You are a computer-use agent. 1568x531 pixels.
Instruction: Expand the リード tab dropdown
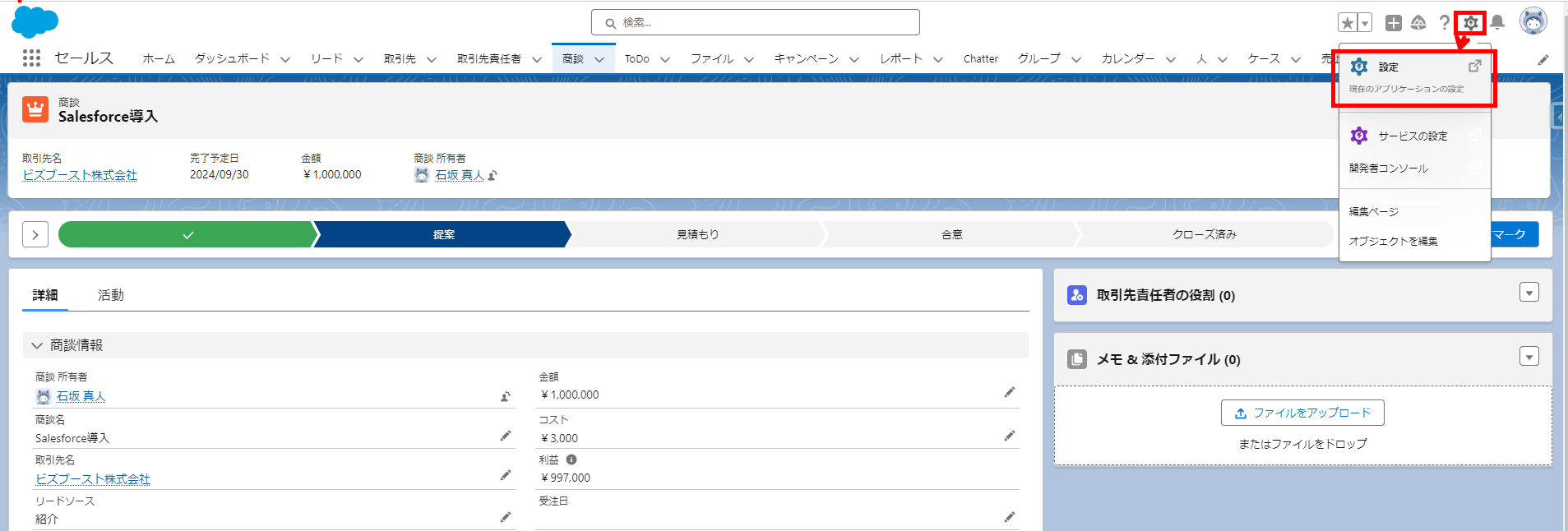358,59
